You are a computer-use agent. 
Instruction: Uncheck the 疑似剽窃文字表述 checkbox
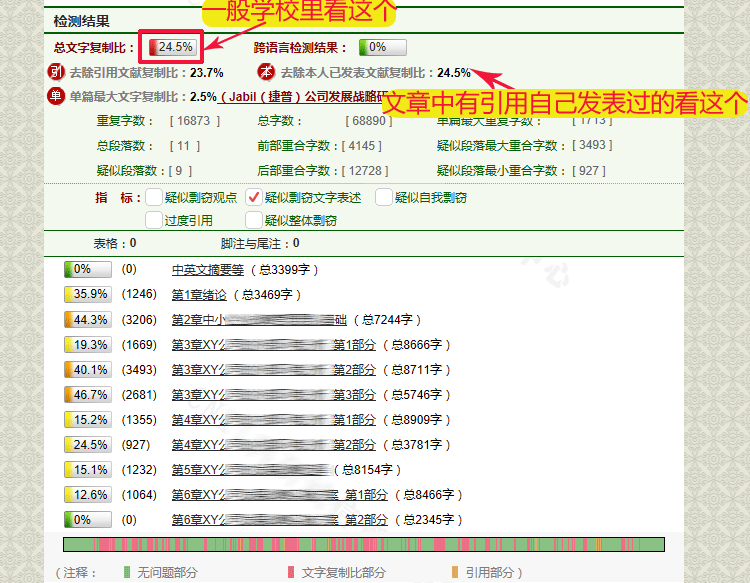tap(254, 197)
